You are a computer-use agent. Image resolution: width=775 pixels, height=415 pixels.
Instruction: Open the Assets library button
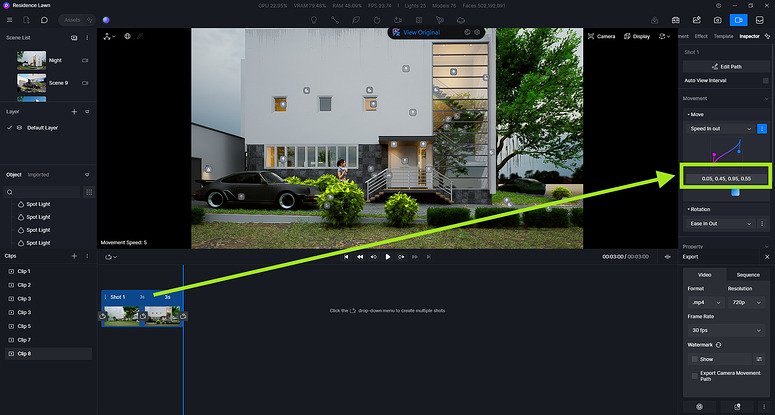pyautogui.click(x=77, y=20)
